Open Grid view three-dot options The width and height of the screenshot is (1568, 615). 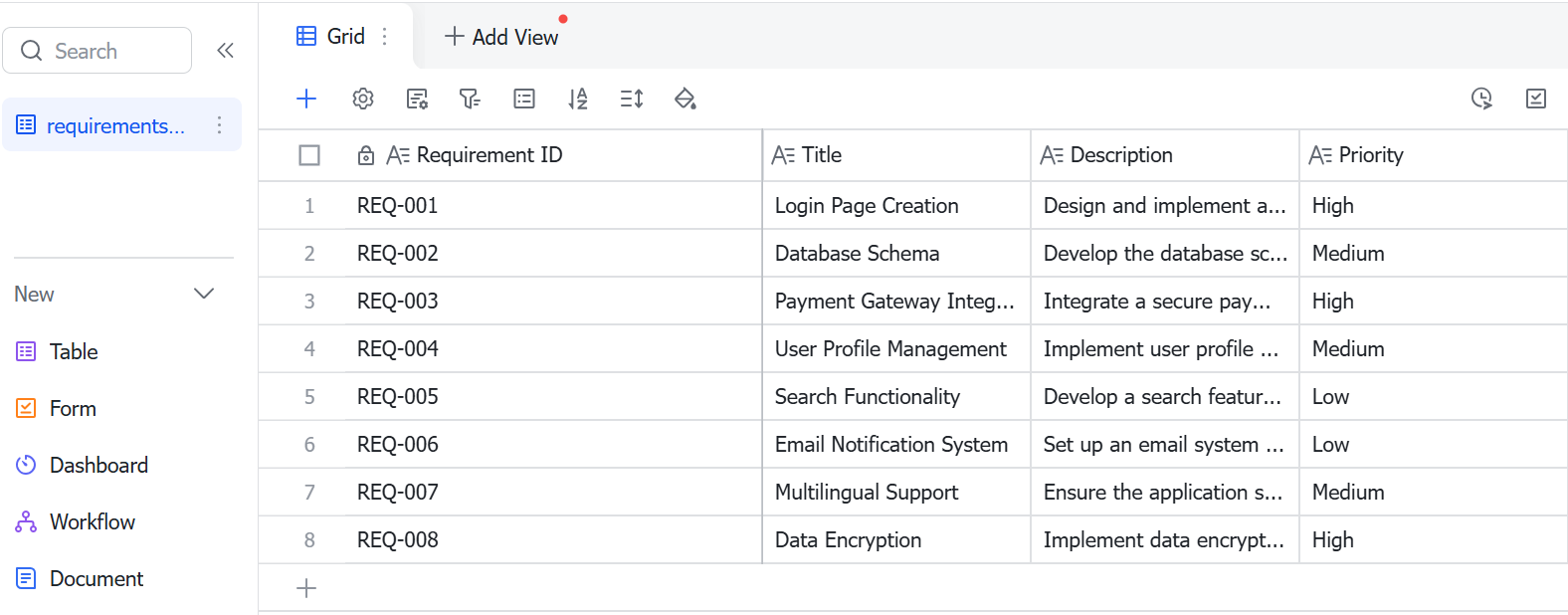384,36
